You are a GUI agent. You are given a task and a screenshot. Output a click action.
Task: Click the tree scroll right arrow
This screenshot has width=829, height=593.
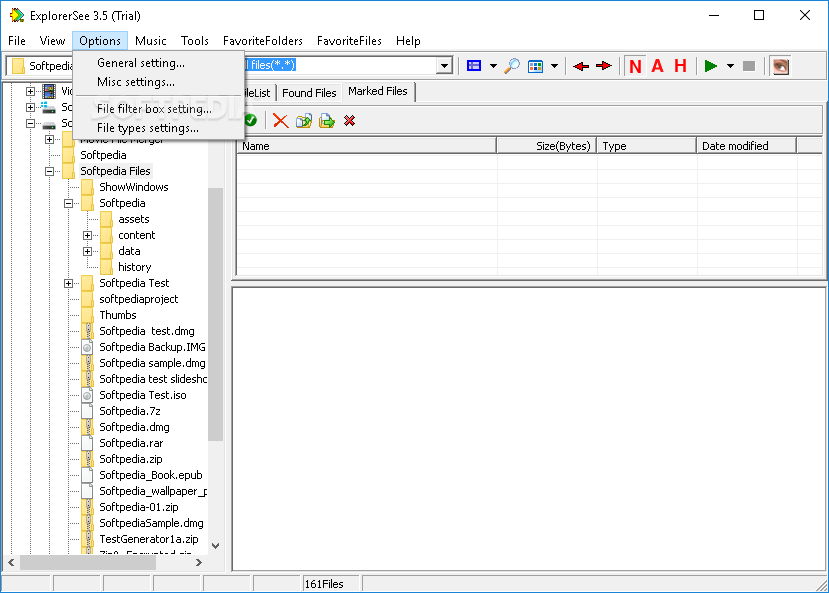pyautogui.click(x=199, y=563)
